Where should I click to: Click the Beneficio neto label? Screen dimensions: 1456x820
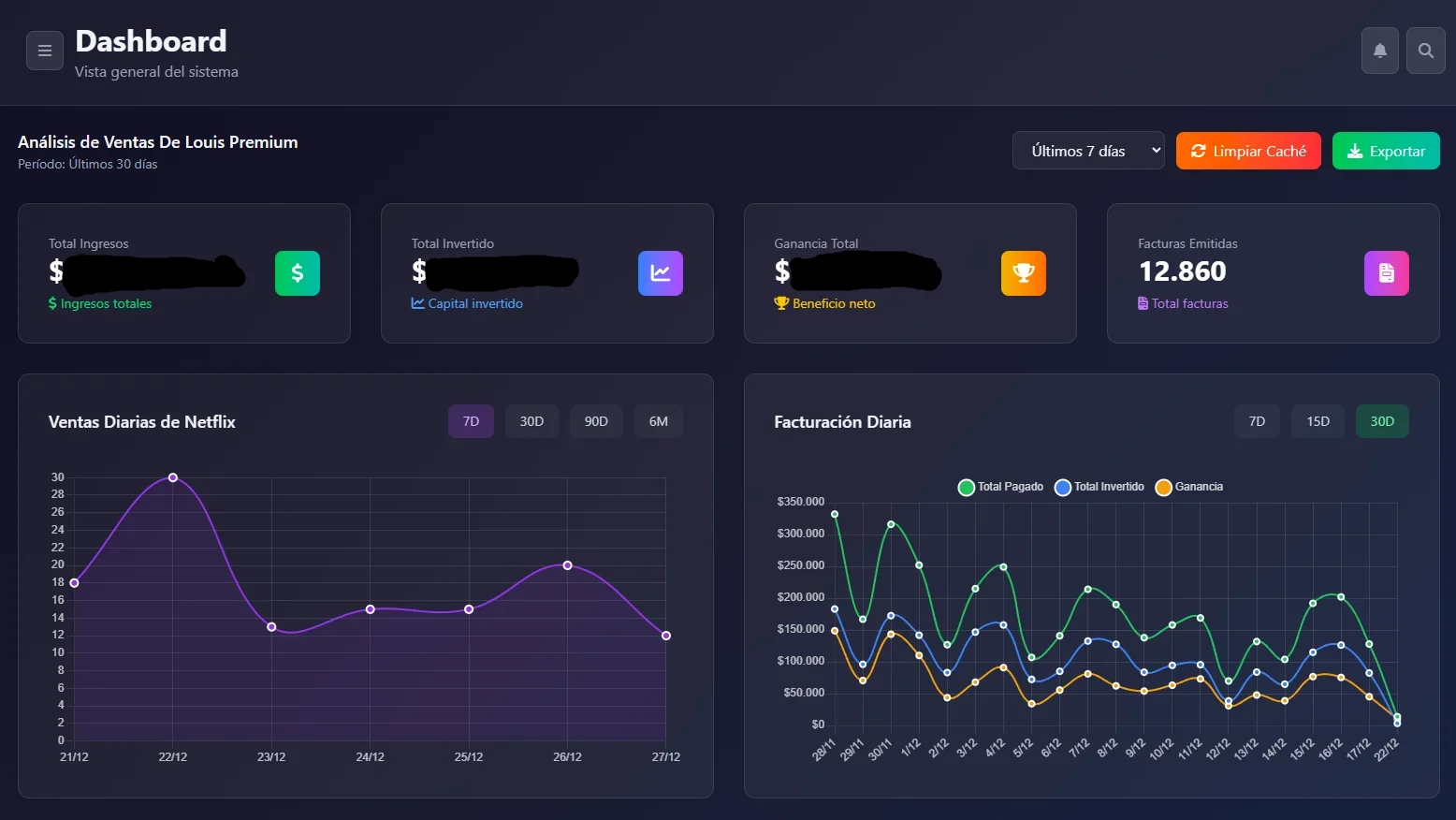824,303
